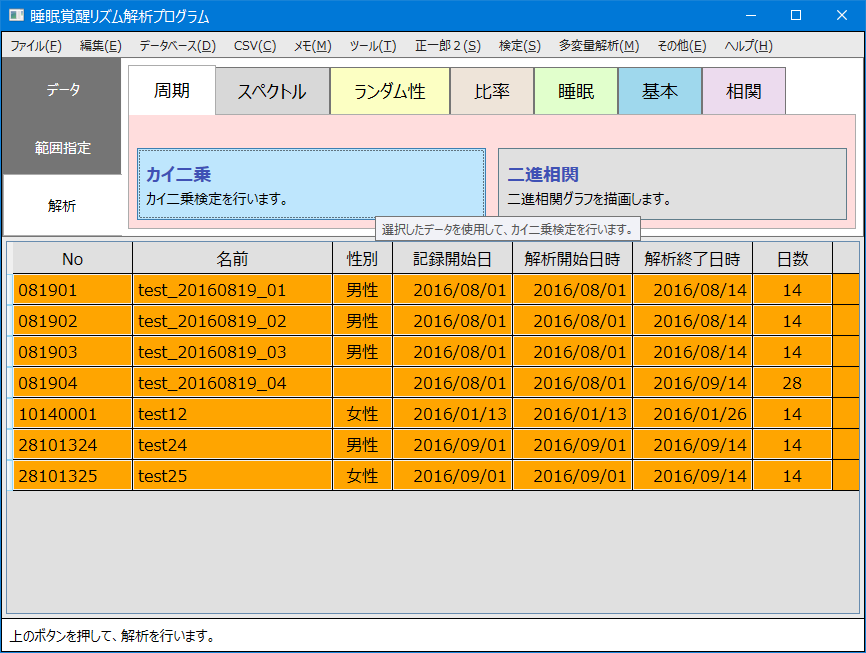Click 日数 value 28 cell
Screen dimensions: 866x653
tap(793, 382)
